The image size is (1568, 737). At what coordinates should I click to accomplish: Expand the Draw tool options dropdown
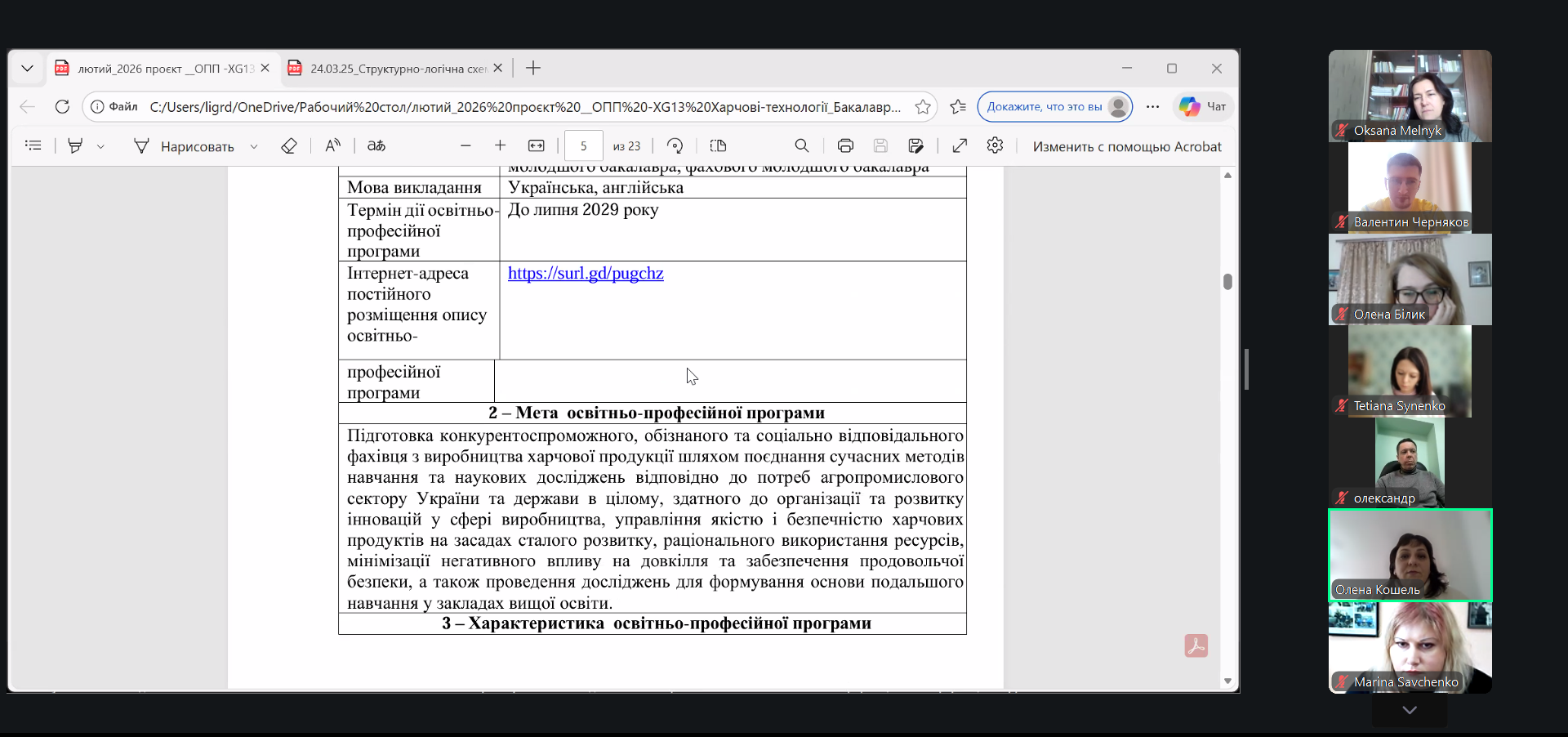(x=254, y=147)
